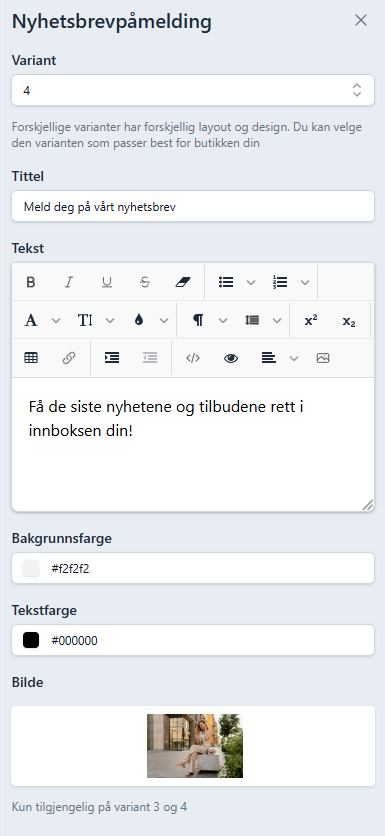Decrease paragraph indent
Screen dimensions: 385x836
click(x=150, y=358)
